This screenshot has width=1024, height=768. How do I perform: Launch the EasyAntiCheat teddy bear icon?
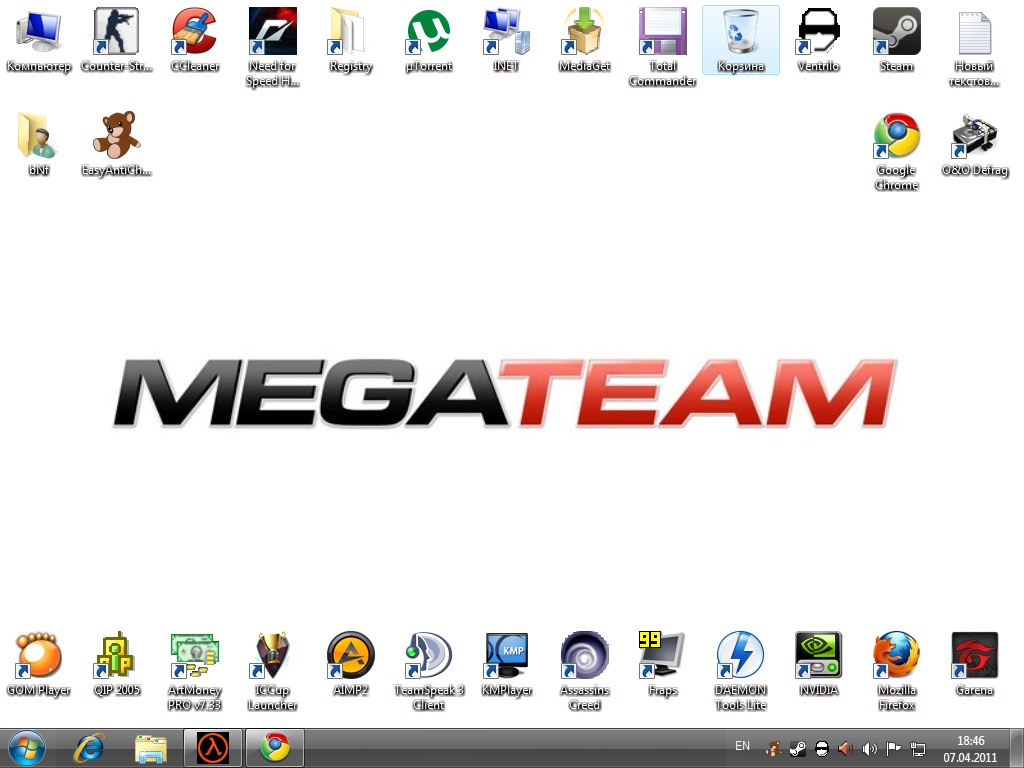(116, 144)
